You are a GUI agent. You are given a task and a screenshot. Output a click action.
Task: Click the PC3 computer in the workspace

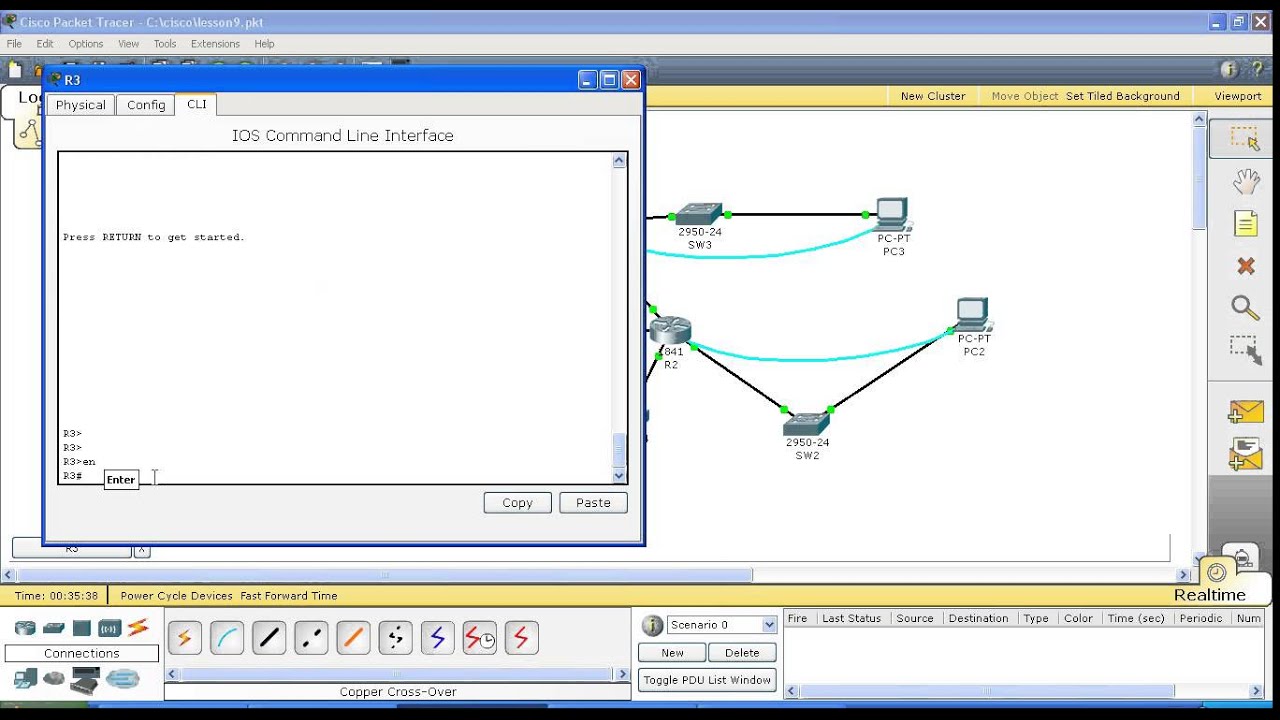(x=891, y=214)
